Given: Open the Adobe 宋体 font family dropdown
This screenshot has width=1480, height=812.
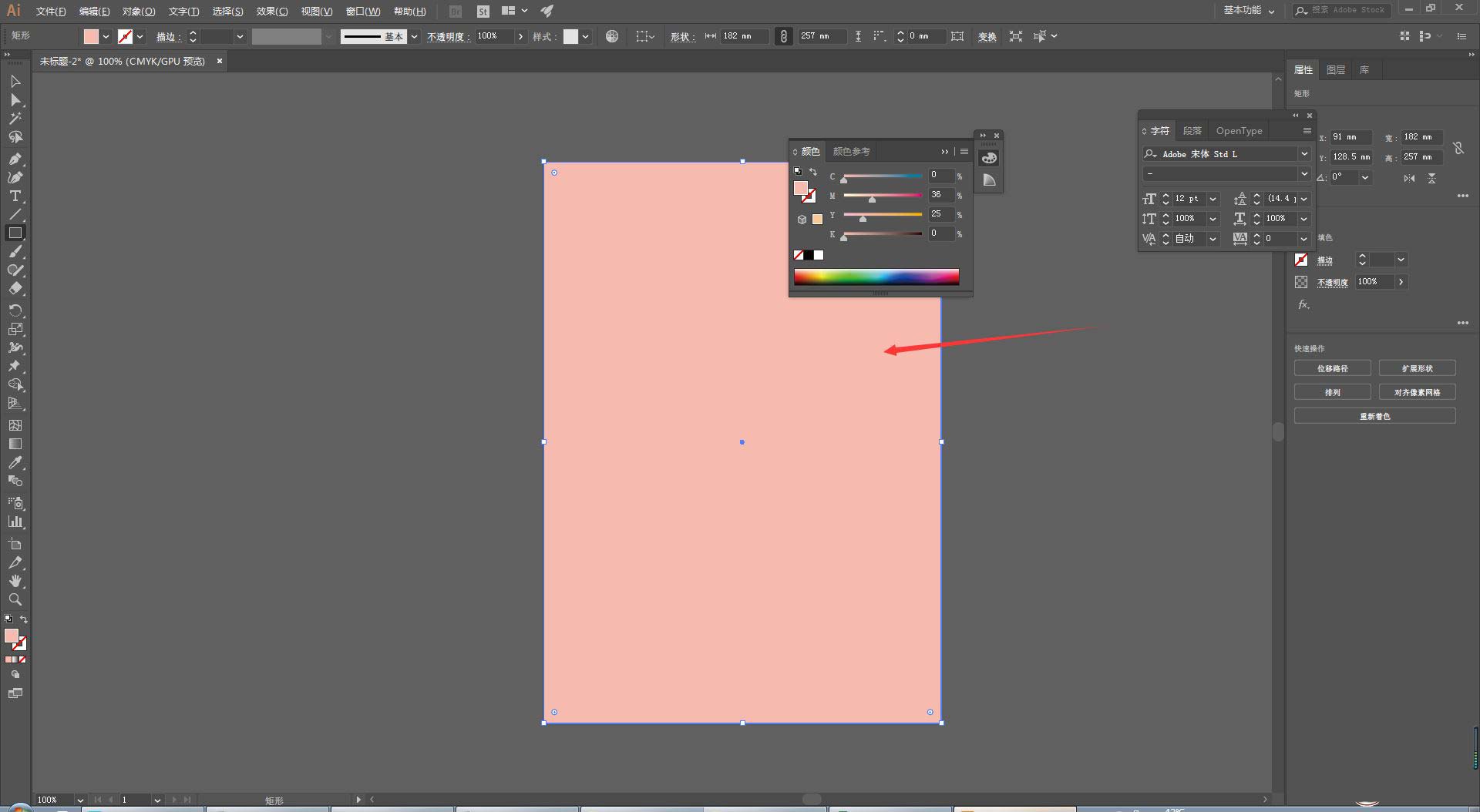Looking at the screenshot, I should pyautogui.click(x=1303, y=154).
